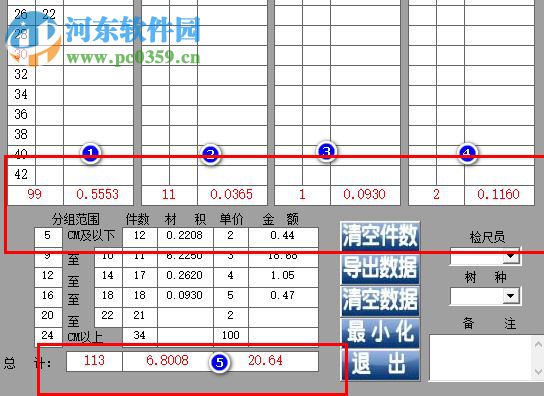Click inside the 备注 notes text box
Viewport: 544px width, 396px height.
(x=481, y=358)
